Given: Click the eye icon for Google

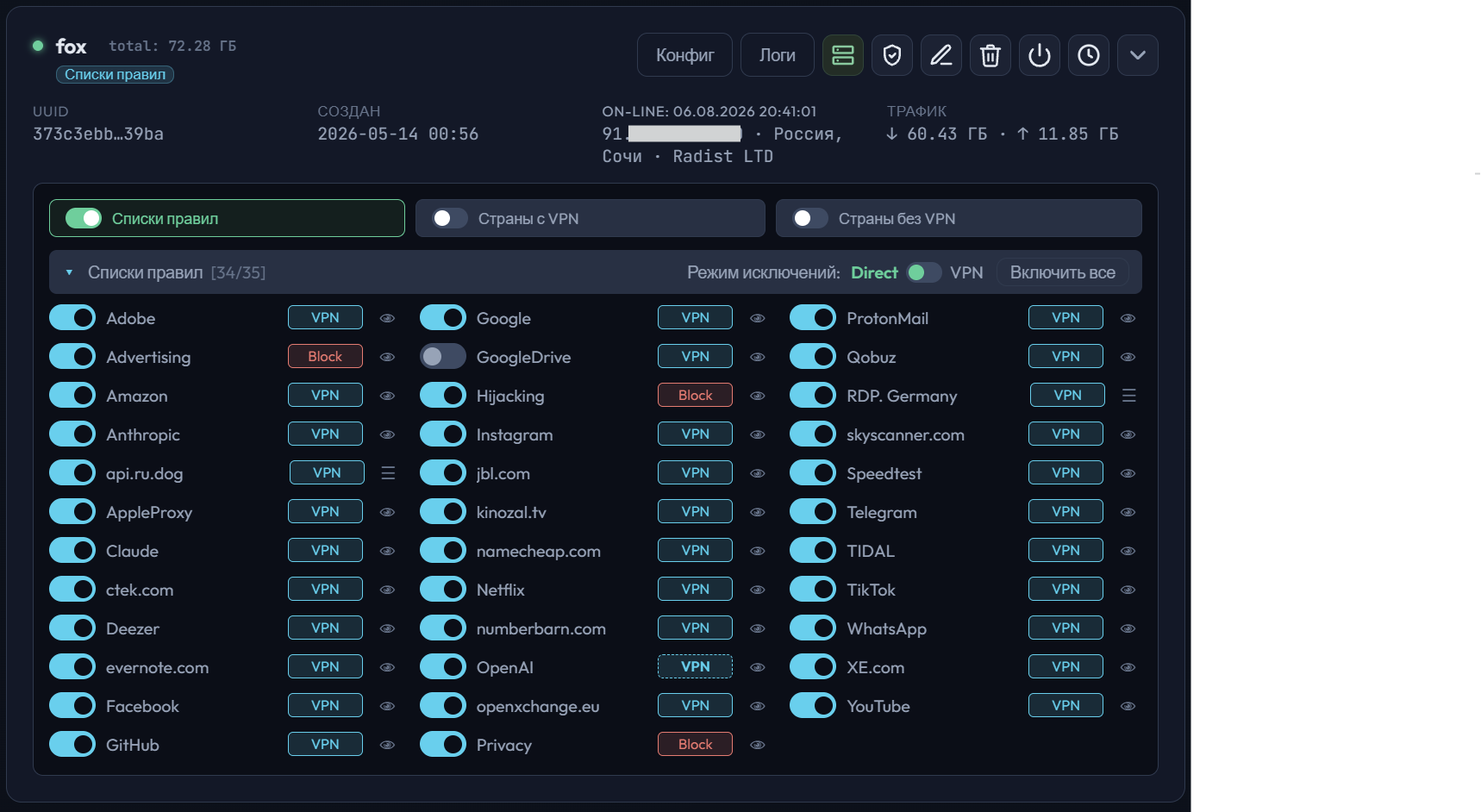Looking at the screenshot, I should [x=758, y=318].
